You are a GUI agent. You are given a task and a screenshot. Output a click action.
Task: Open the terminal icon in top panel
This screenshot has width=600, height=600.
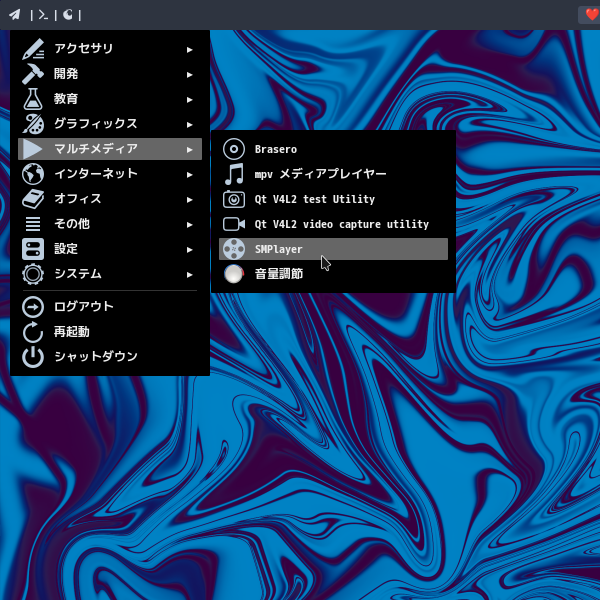click(43, 15)
